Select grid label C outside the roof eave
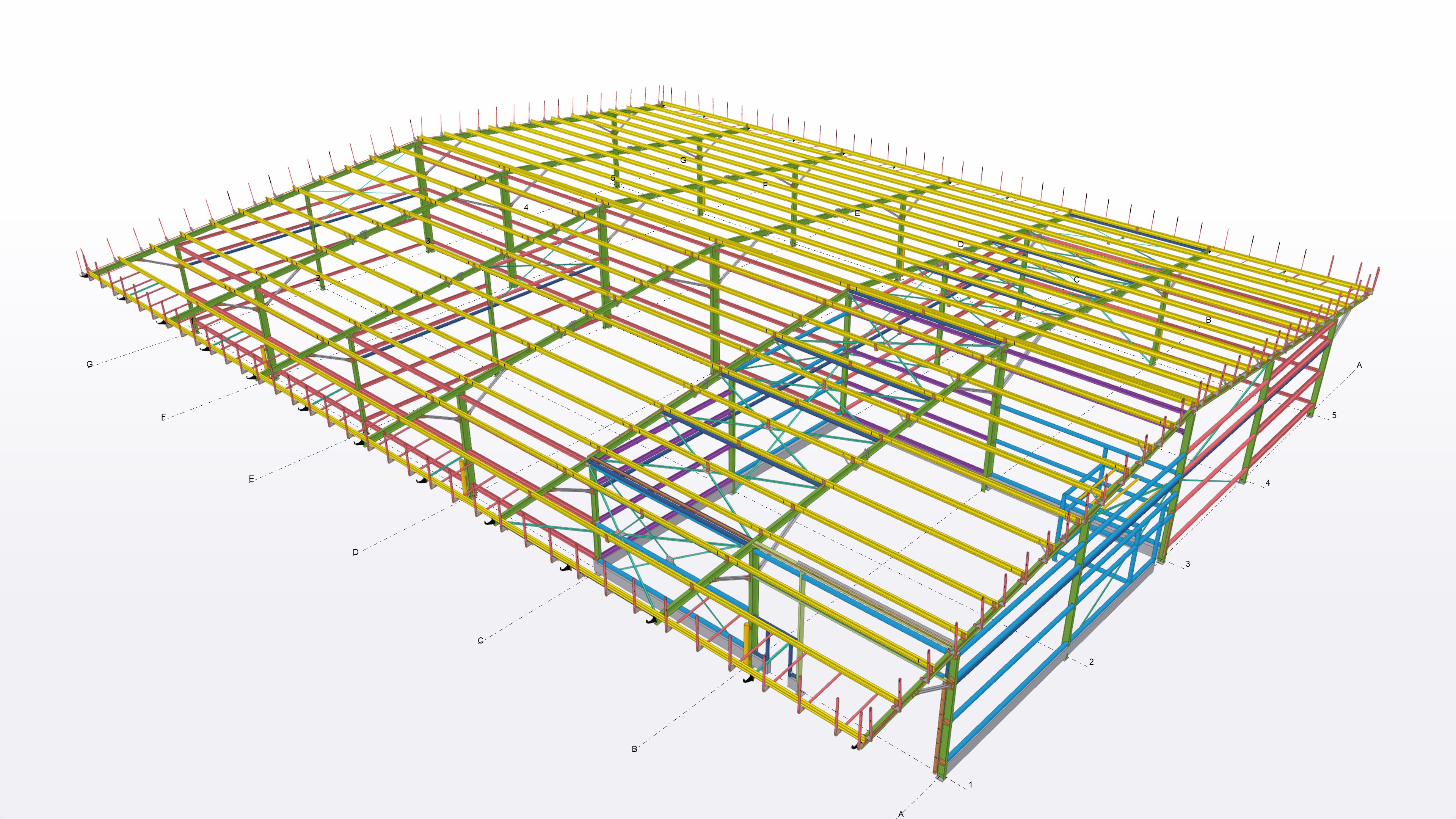The width and height of the screenshot is (1456, 819). [480, 640]
